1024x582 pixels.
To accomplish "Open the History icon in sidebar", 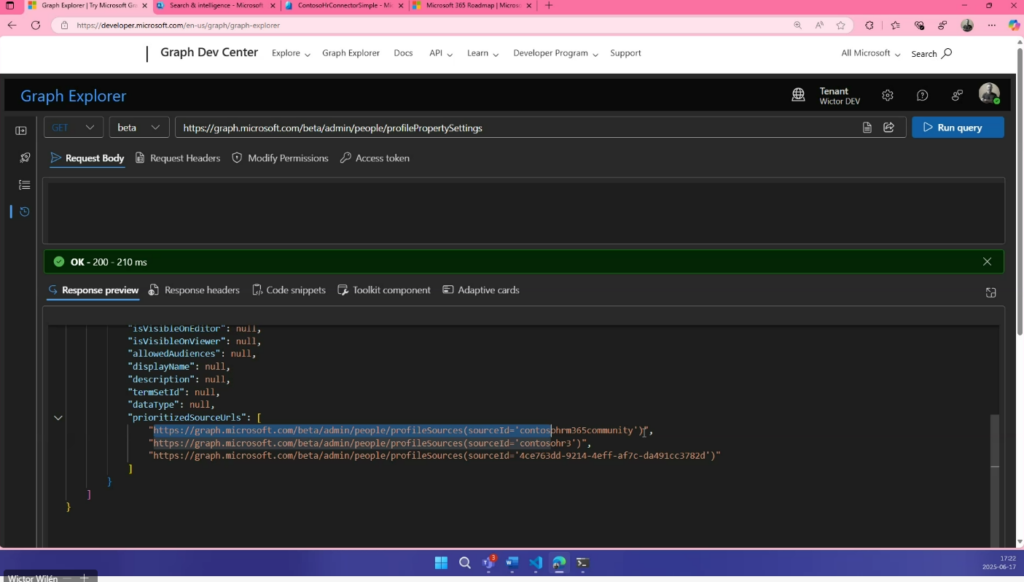I will click(24, 212).
